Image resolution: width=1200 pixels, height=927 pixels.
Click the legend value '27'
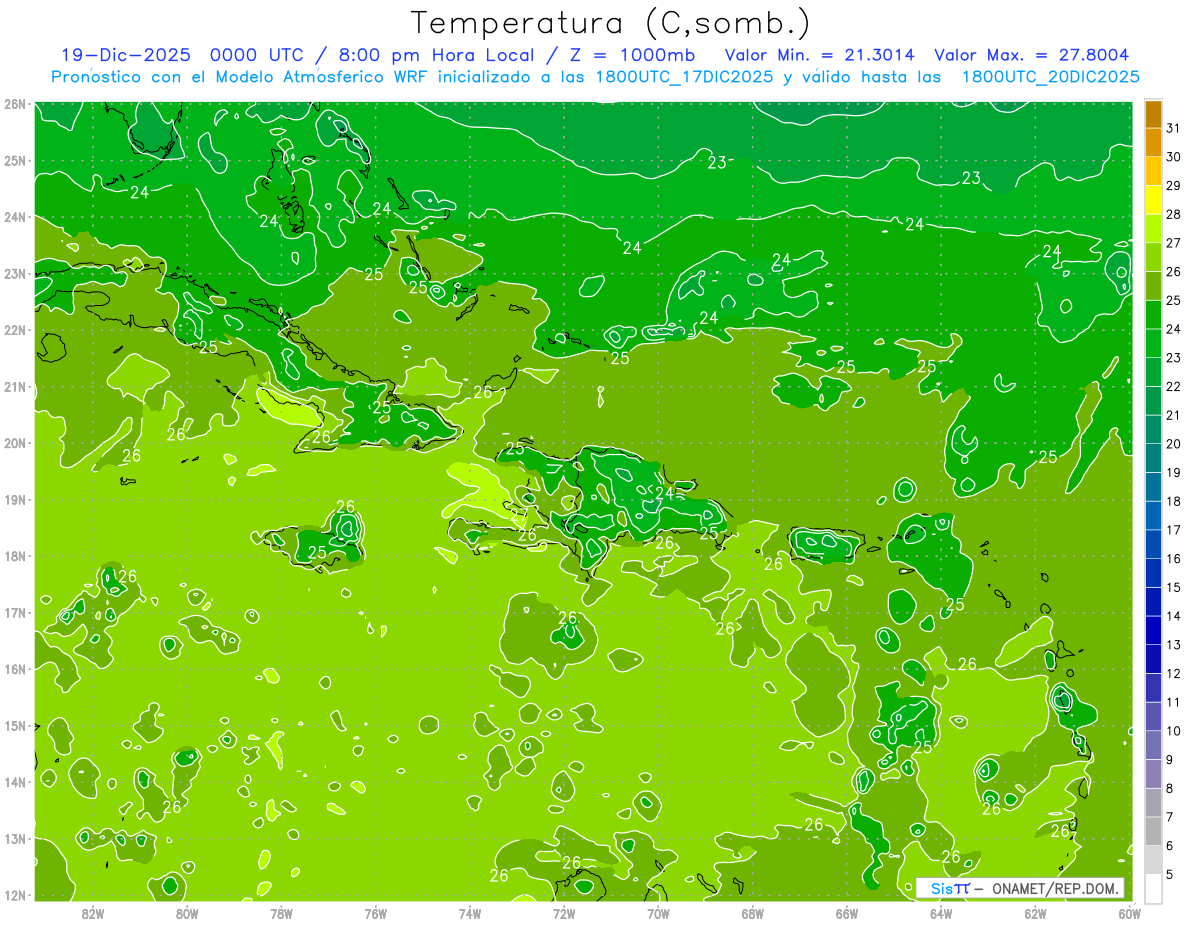pyautogui.click(x=1174, y=243)
